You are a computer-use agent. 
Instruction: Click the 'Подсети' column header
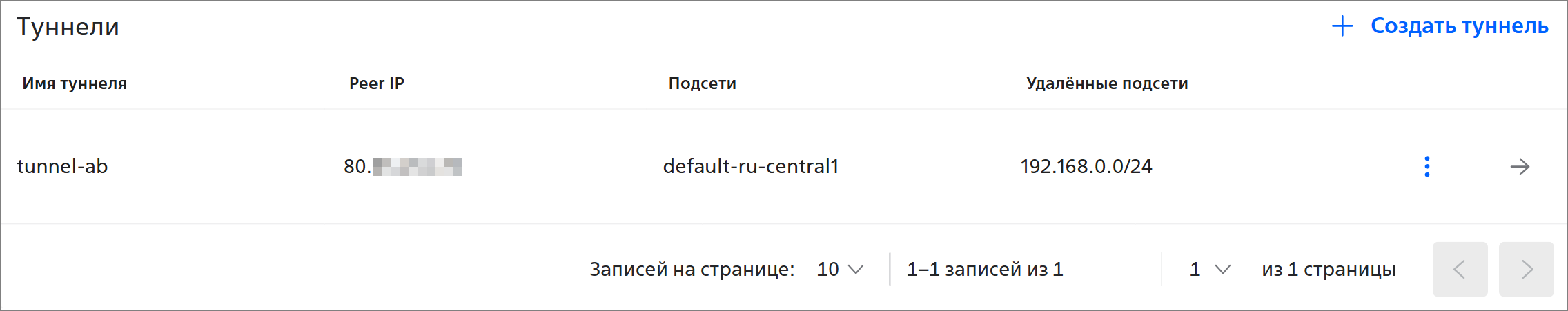(x=702, y=83)
